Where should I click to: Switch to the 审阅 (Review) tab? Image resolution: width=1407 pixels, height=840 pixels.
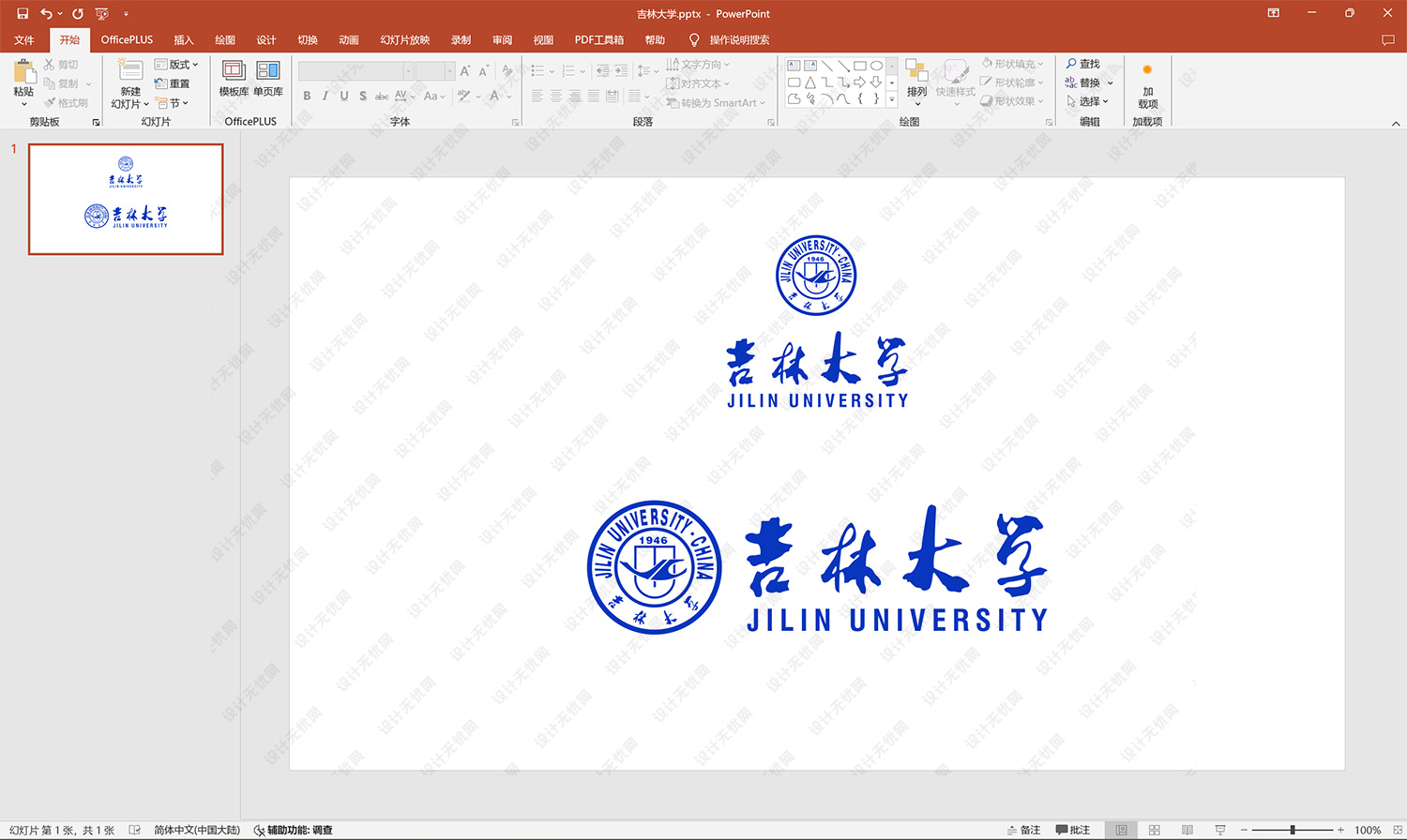tap(503, 39)
